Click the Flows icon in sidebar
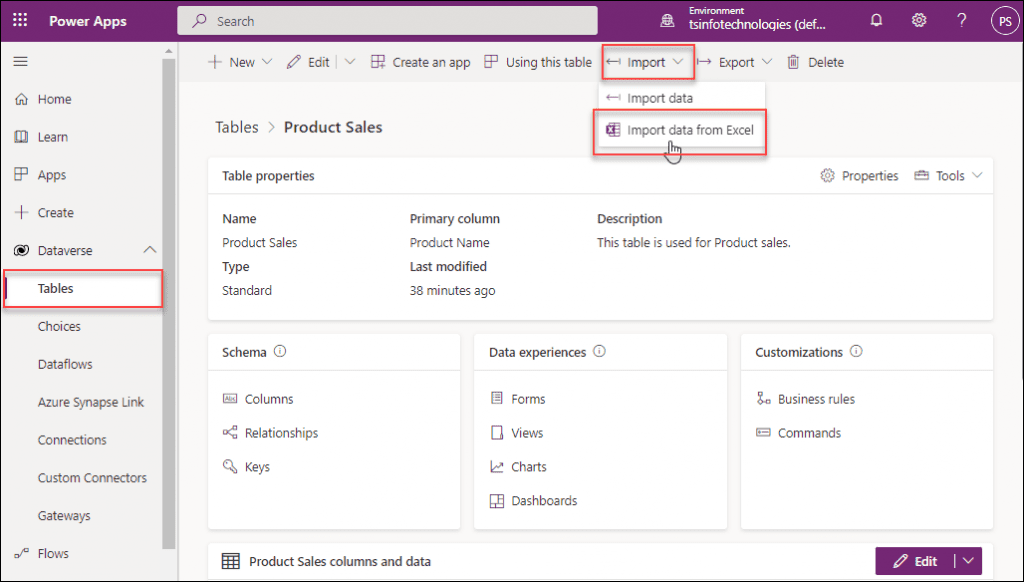The width and height of the screenshot is (1024, 582). (x=22, y=553)
